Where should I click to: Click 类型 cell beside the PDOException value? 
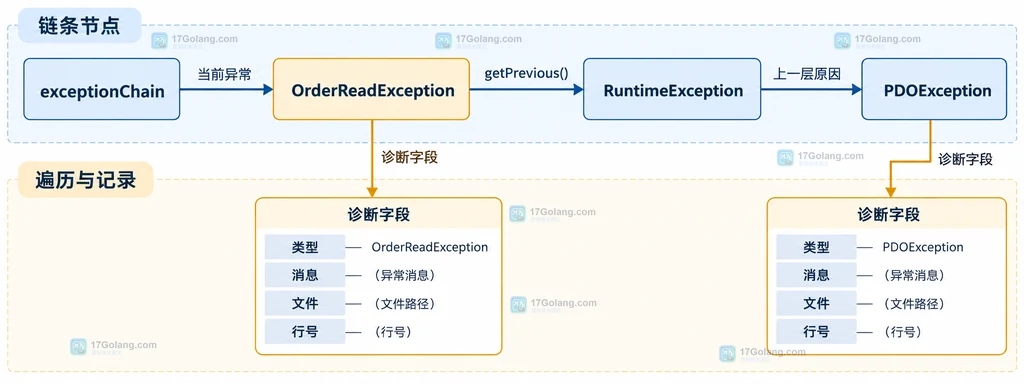[x=816, y=248]
